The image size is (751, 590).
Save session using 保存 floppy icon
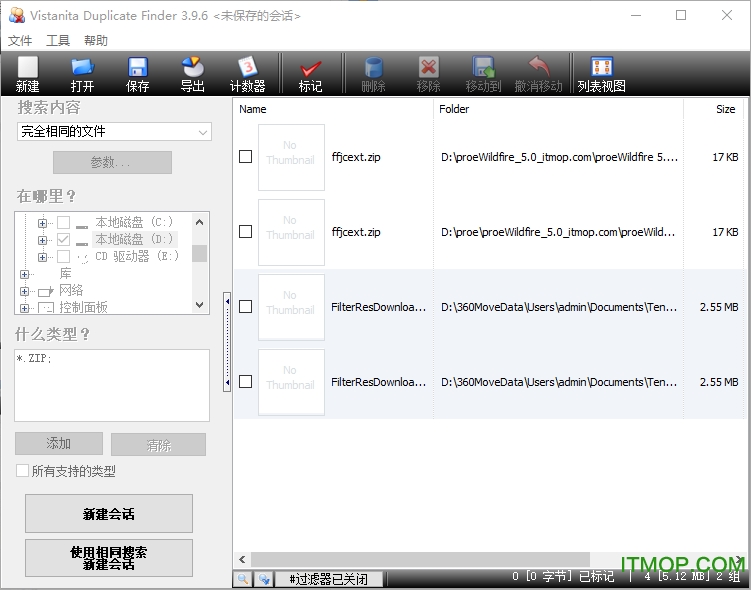pos(137,73)
